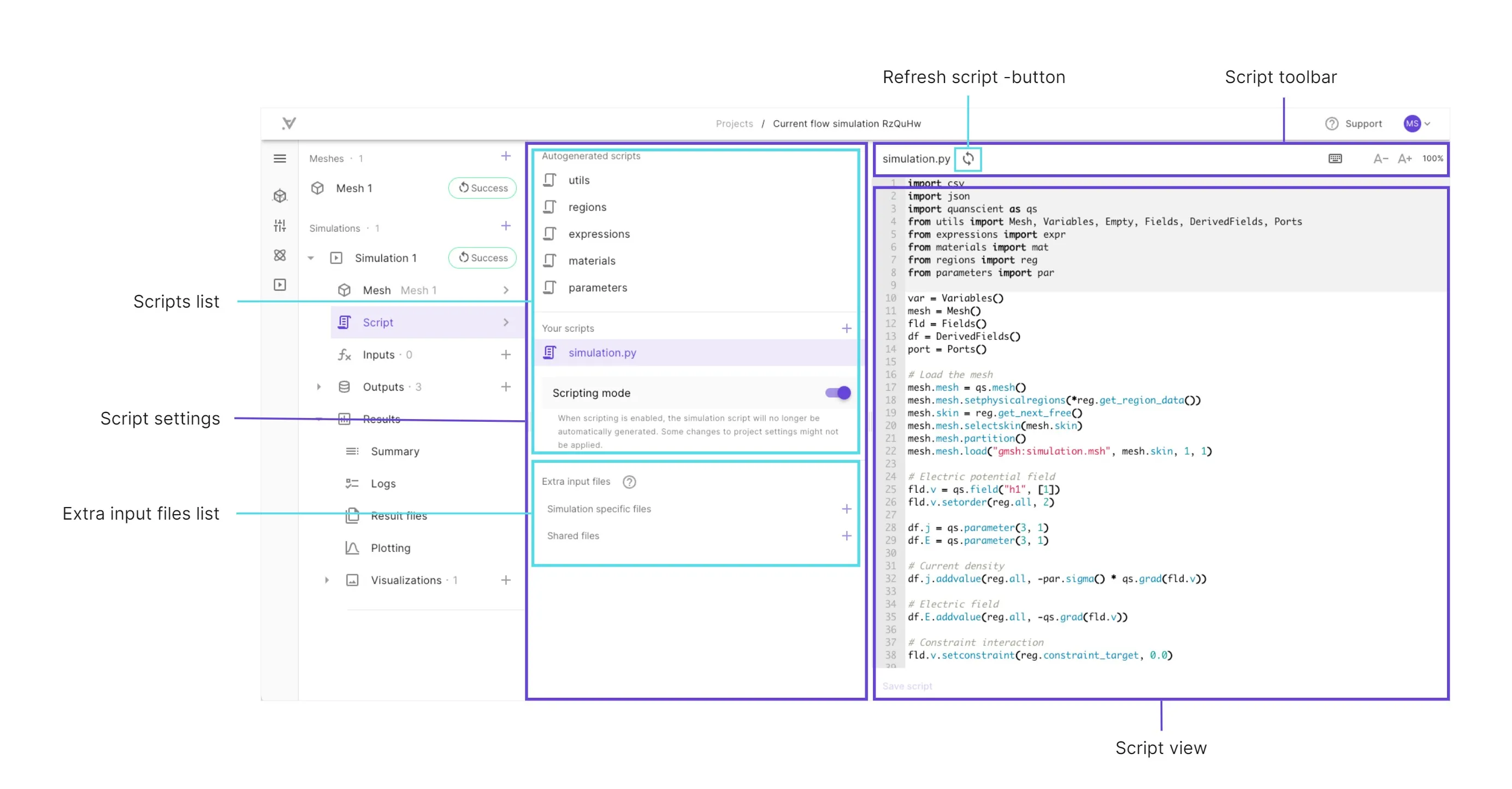The image size is (1512, 789).
Task: Click the Simulation 1 play icon
Action: (336, 258)
